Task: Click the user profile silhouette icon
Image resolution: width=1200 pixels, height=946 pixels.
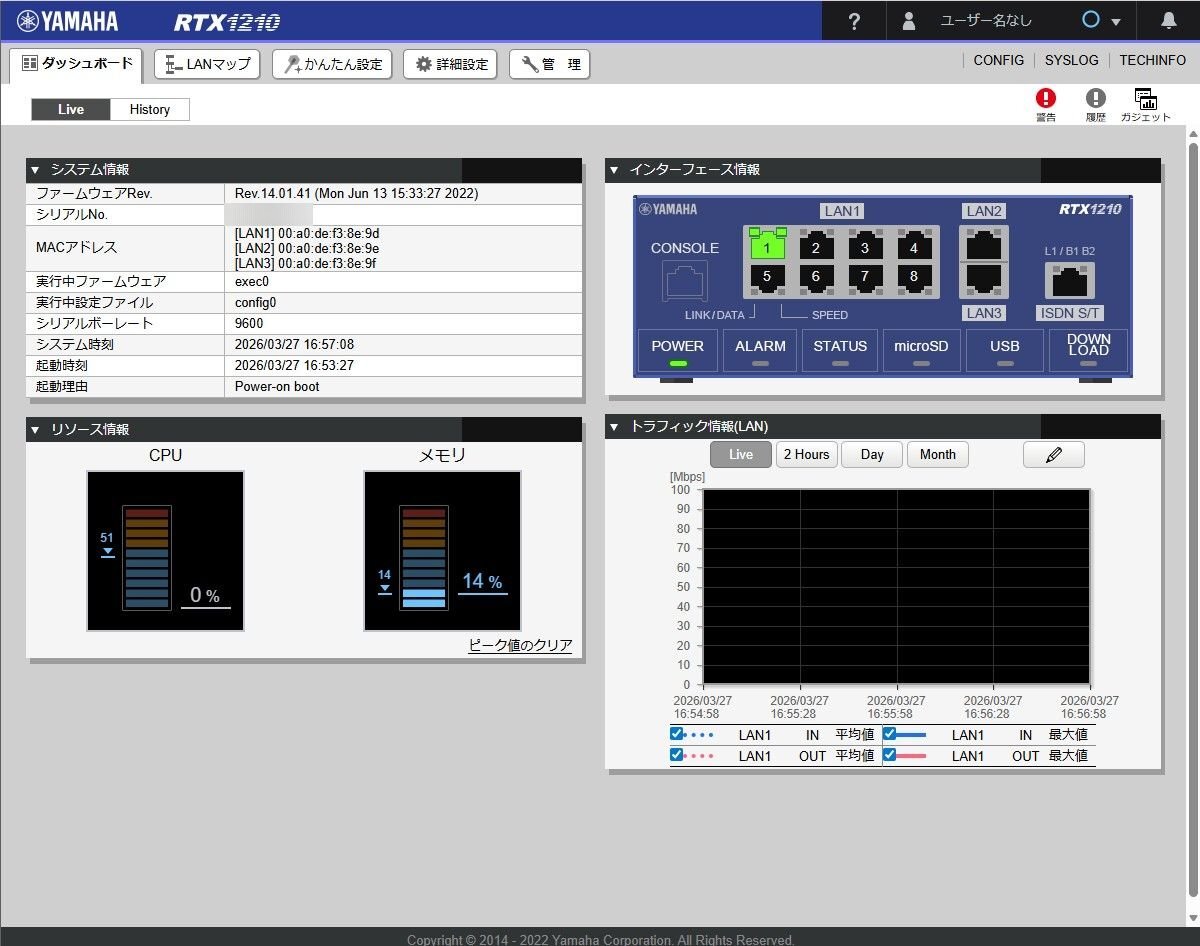Action: point(908,21)
